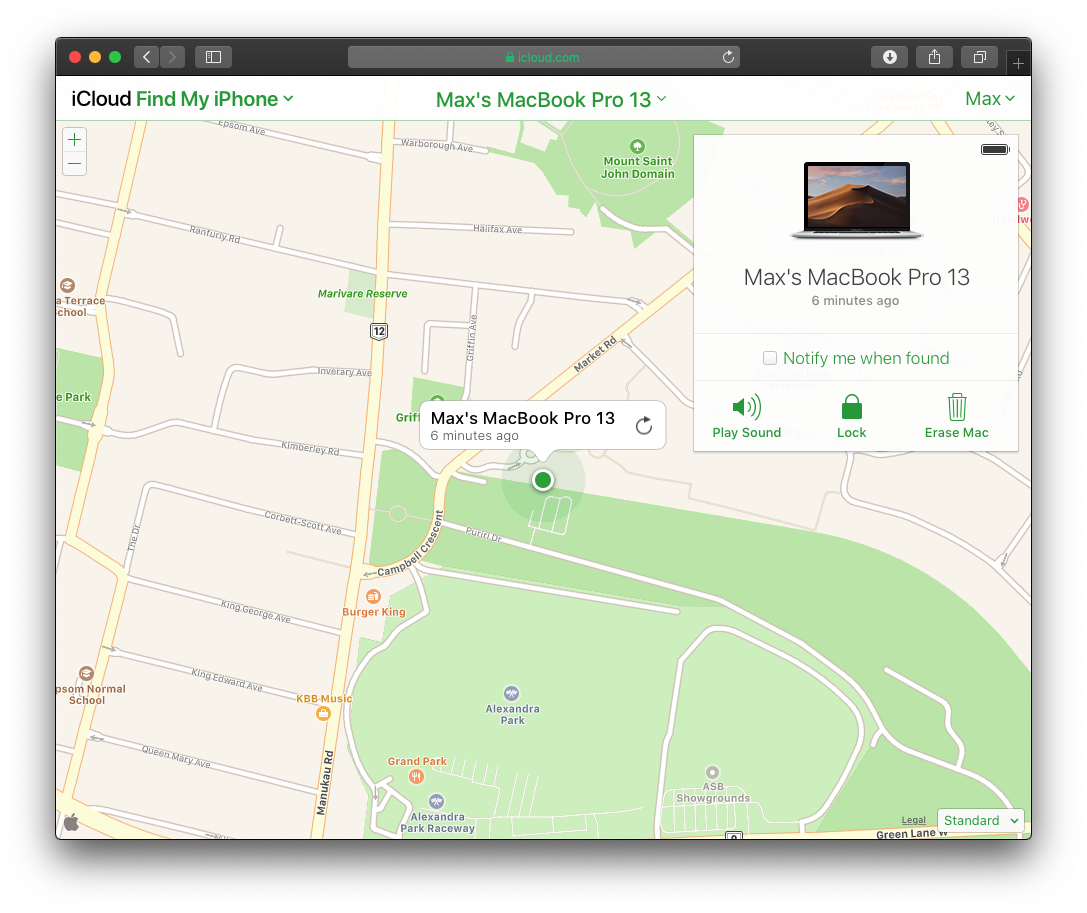1087x913 pixels.
Task: Go back in Safari
Action: [x=146, y=57]
